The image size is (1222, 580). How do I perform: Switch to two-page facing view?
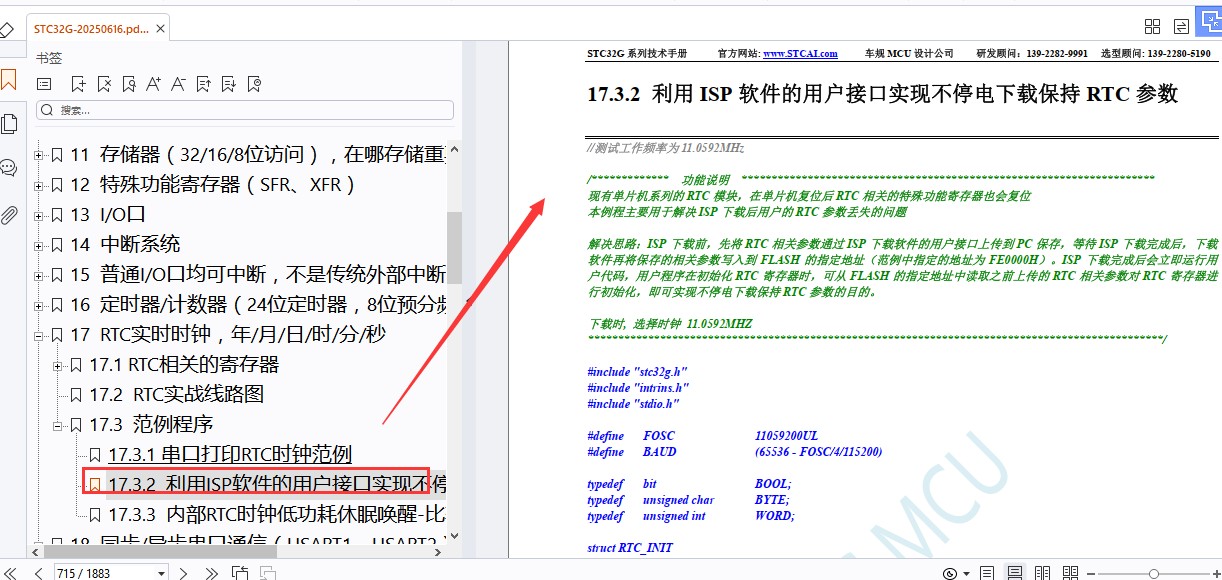point(1043,573)
